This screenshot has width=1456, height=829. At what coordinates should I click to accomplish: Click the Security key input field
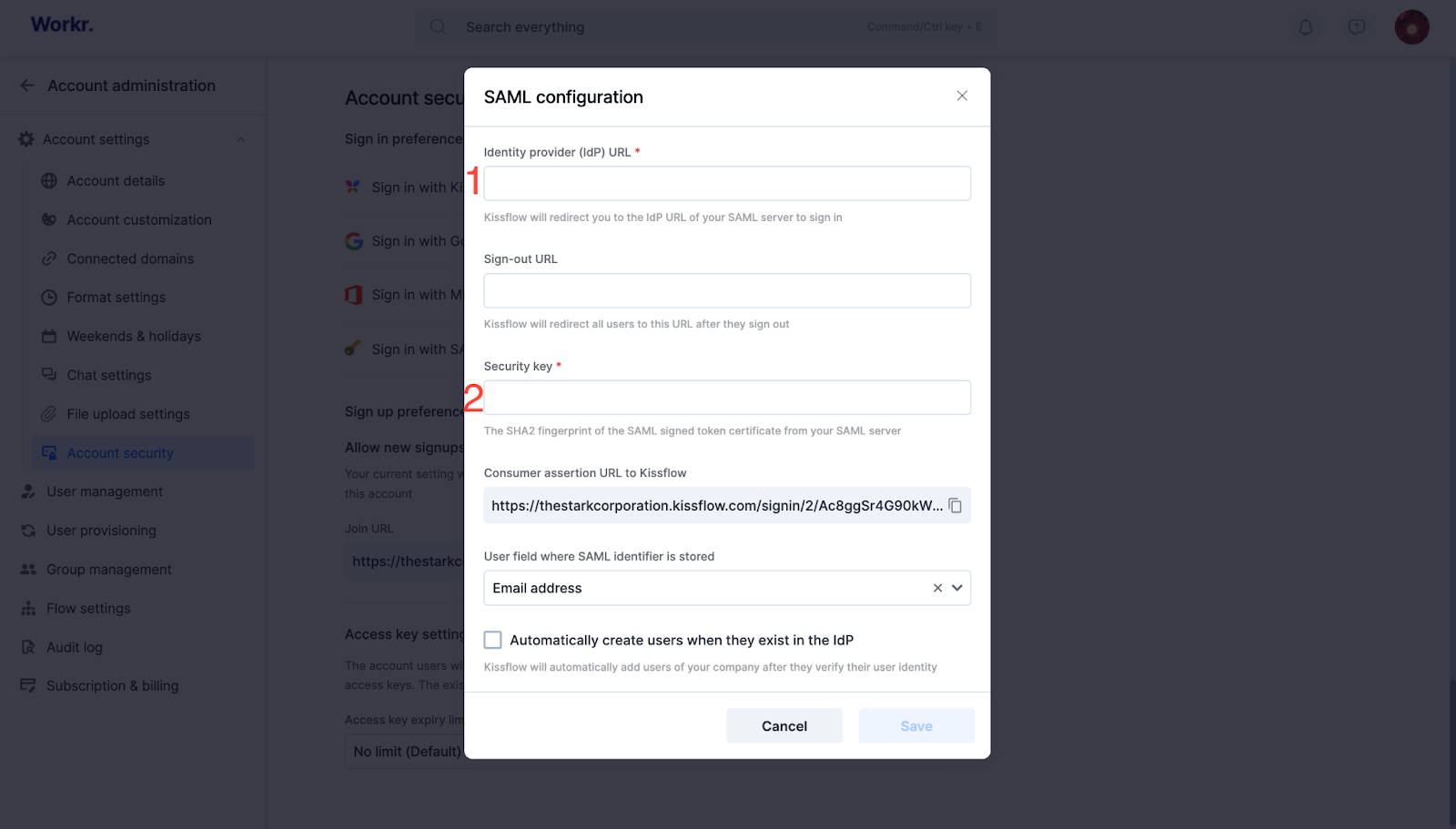pos(727,398)
